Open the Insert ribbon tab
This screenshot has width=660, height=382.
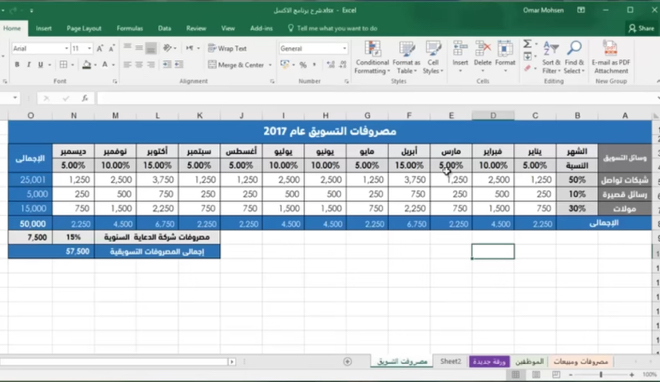[x=44, y=28]
